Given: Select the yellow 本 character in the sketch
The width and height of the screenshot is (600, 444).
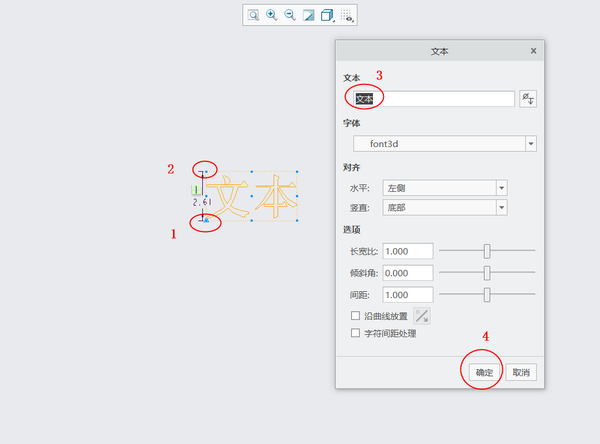Looking at the screenshot, I should pos(276,197).
